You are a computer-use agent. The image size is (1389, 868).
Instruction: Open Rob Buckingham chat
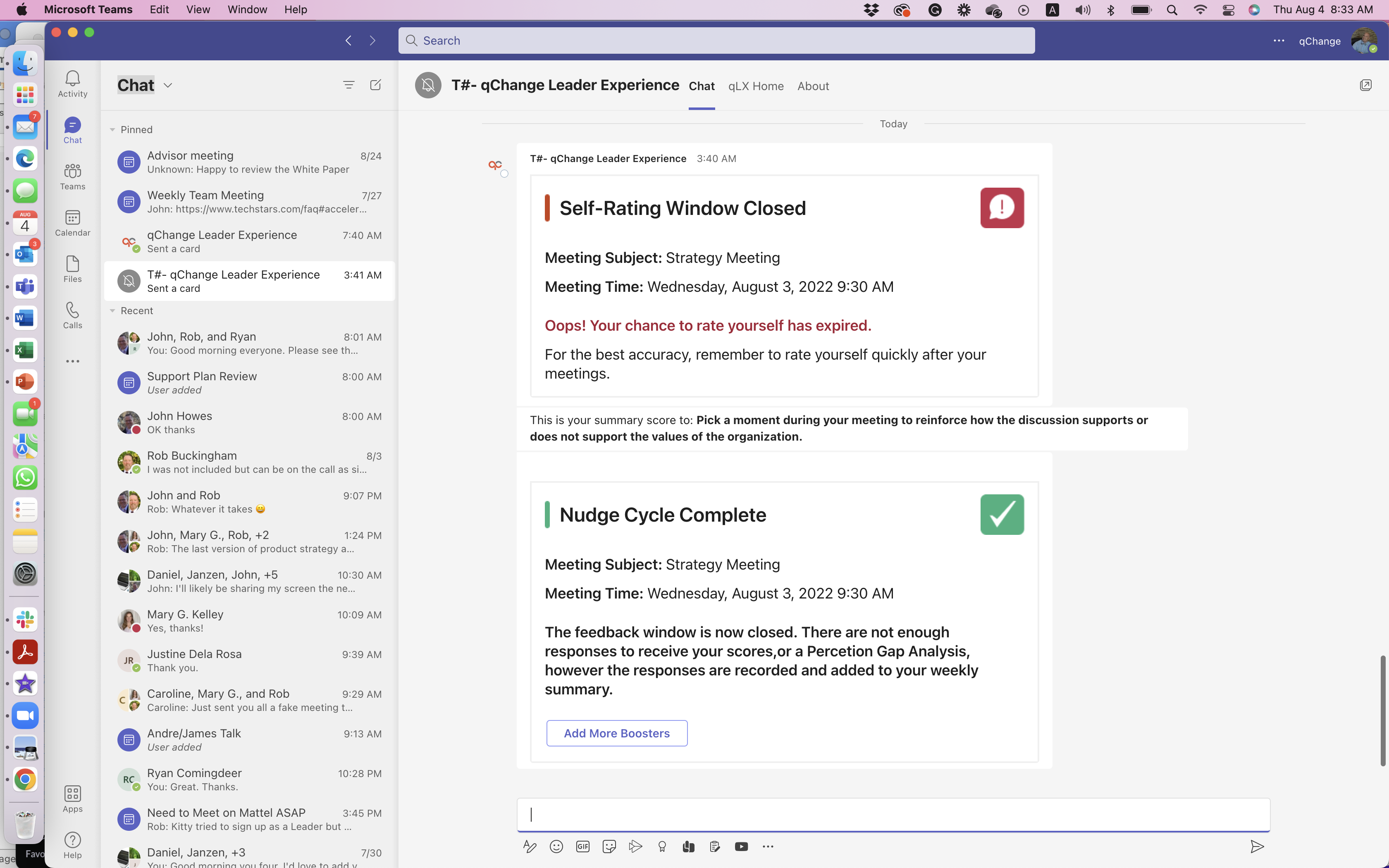[x=249, y=462]
